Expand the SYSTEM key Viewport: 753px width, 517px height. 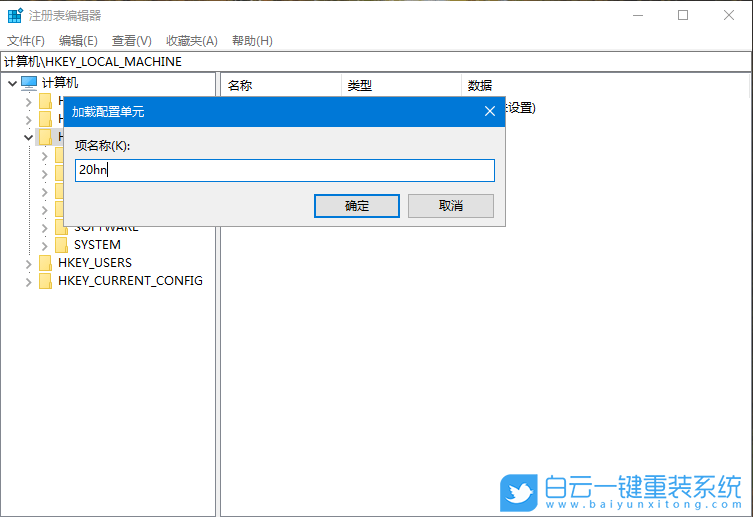point(45,246)
